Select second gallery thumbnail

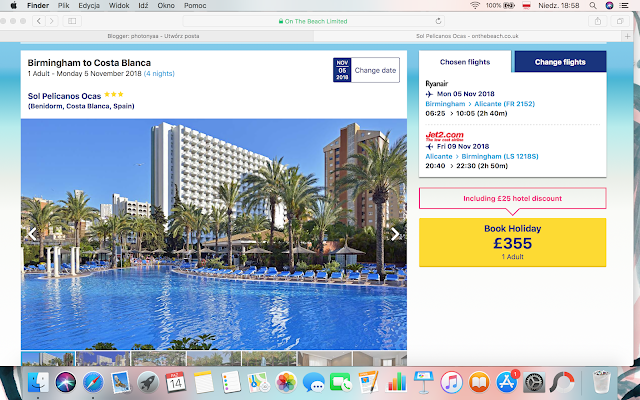click(103, 358)
